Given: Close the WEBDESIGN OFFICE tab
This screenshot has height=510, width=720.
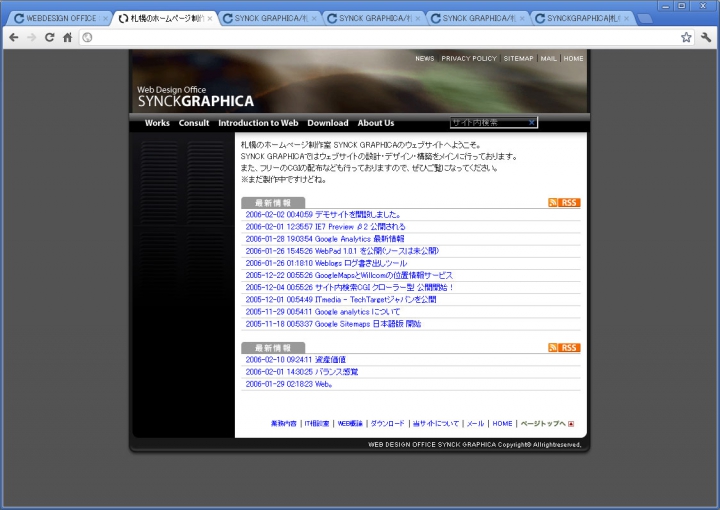Looking at the screenshot, I should coord(105,18).
